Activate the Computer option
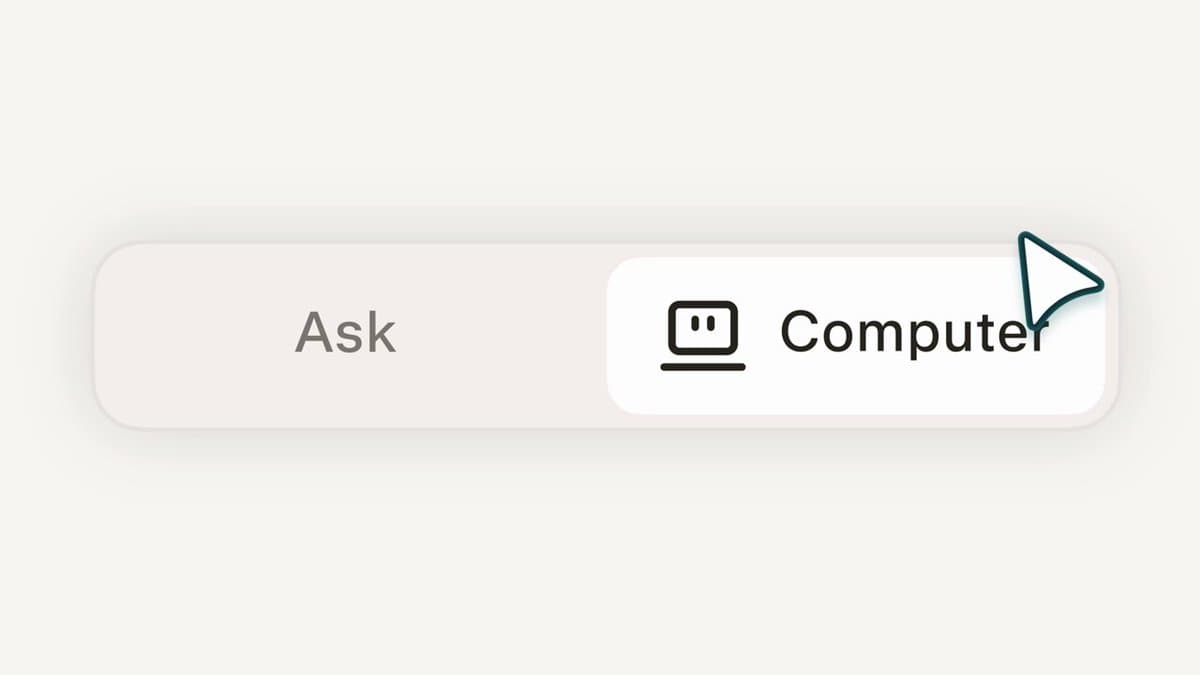 (855, 335)
